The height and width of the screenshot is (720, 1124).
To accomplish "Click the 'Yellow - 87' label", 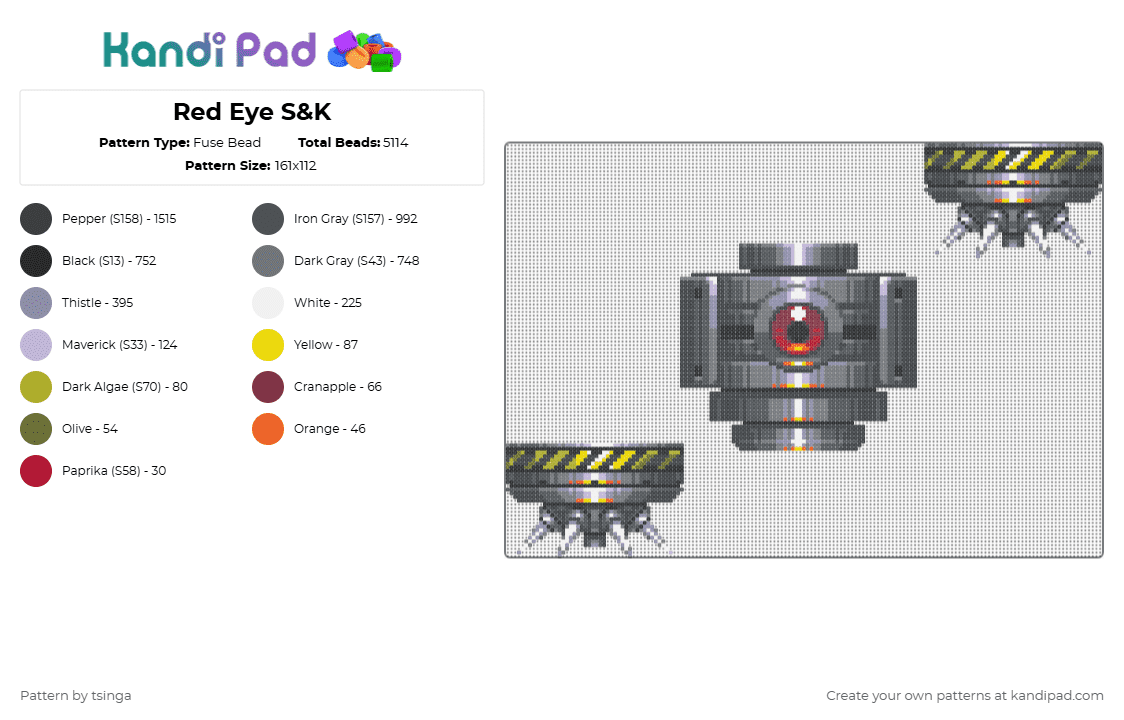I will point(326,345).
